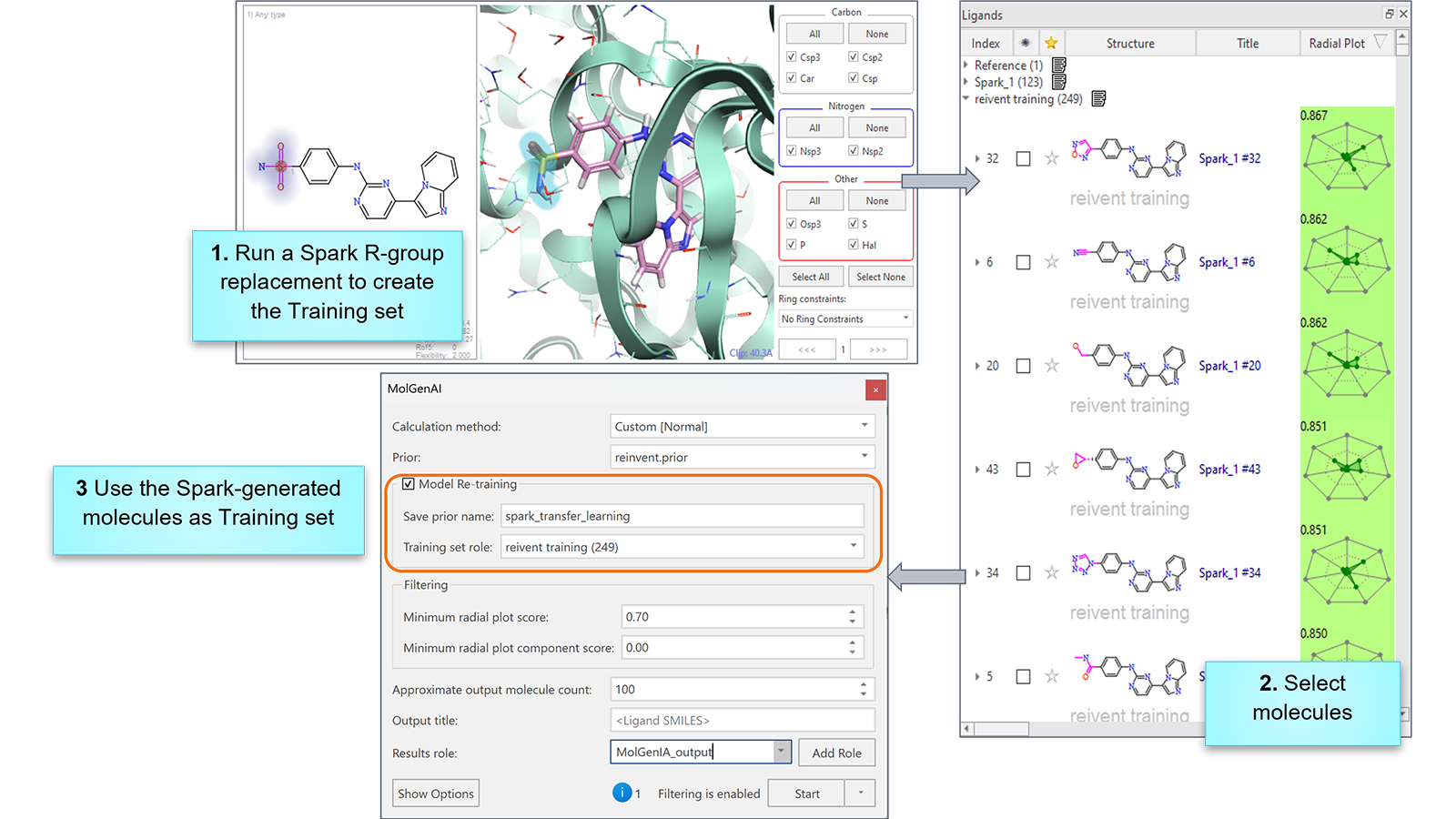Sort by the Radial Plot column header

(1336, 43)
